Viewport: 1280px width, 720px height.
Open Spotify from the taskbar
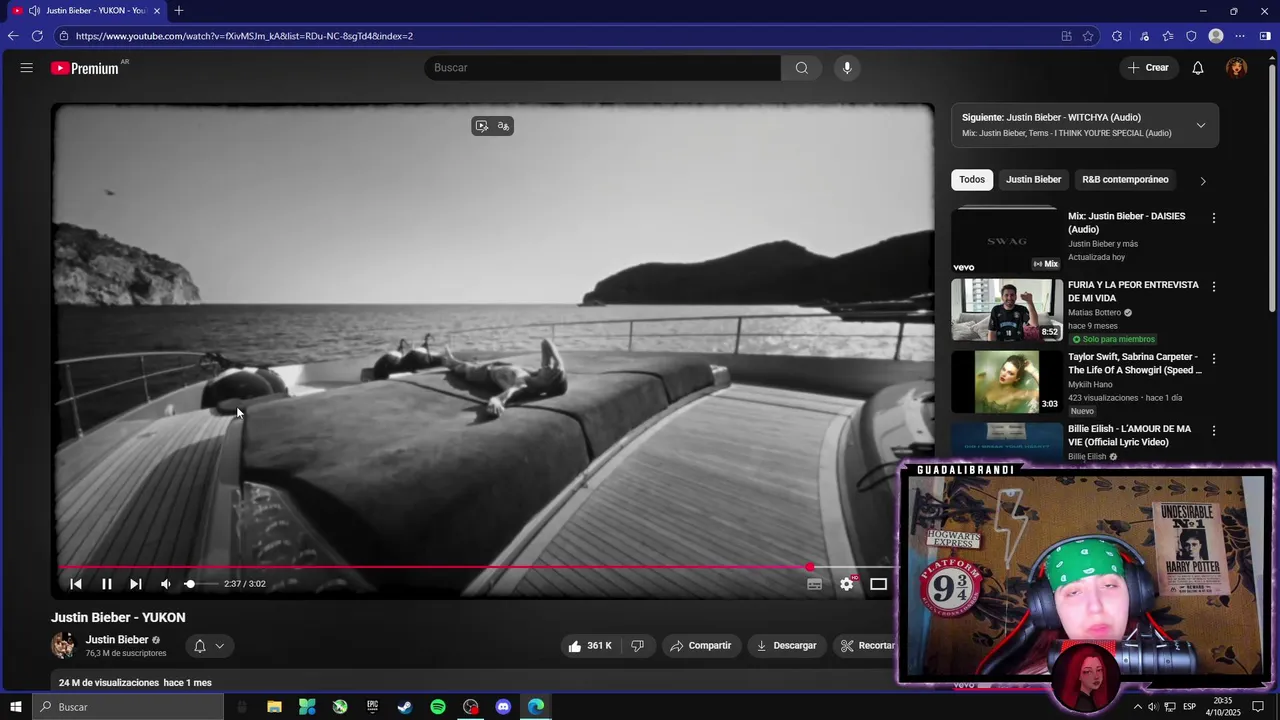pos(438,707)
